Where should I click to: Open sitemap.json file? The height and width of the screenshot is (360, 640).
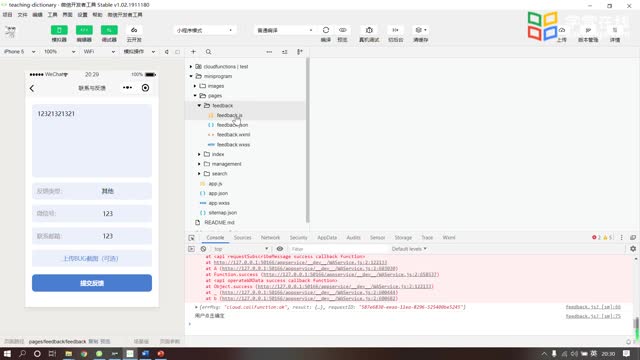click(x=222, y=213)
